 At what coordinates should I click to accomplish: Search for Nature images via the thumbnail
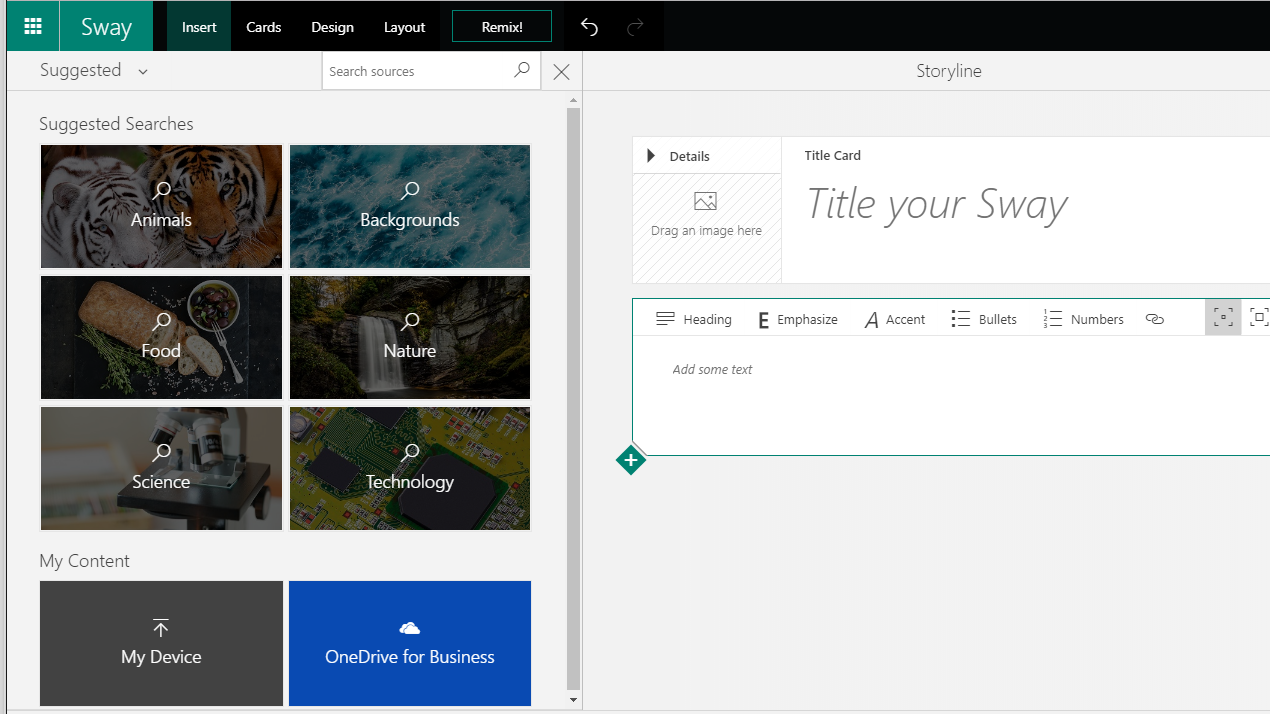tap(409, 337)
